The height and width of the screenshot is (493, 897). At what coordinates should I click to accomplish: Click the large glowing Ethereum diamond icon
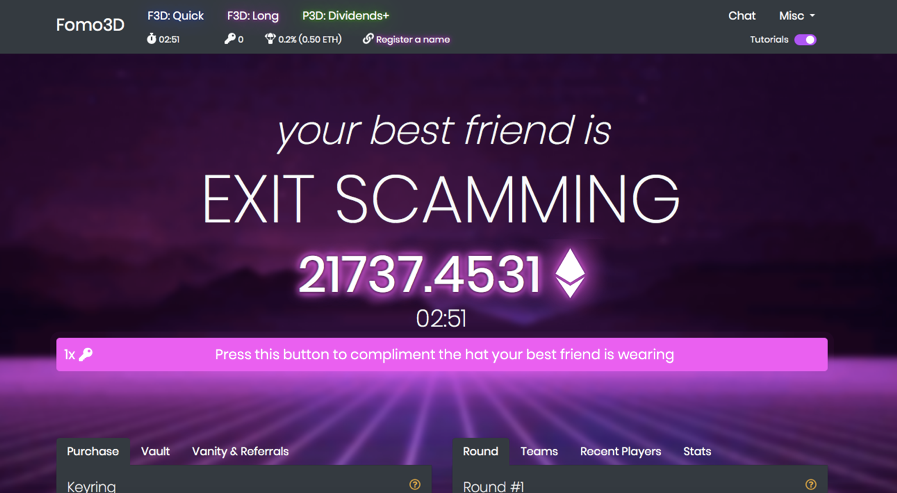[x=570, y=273]
